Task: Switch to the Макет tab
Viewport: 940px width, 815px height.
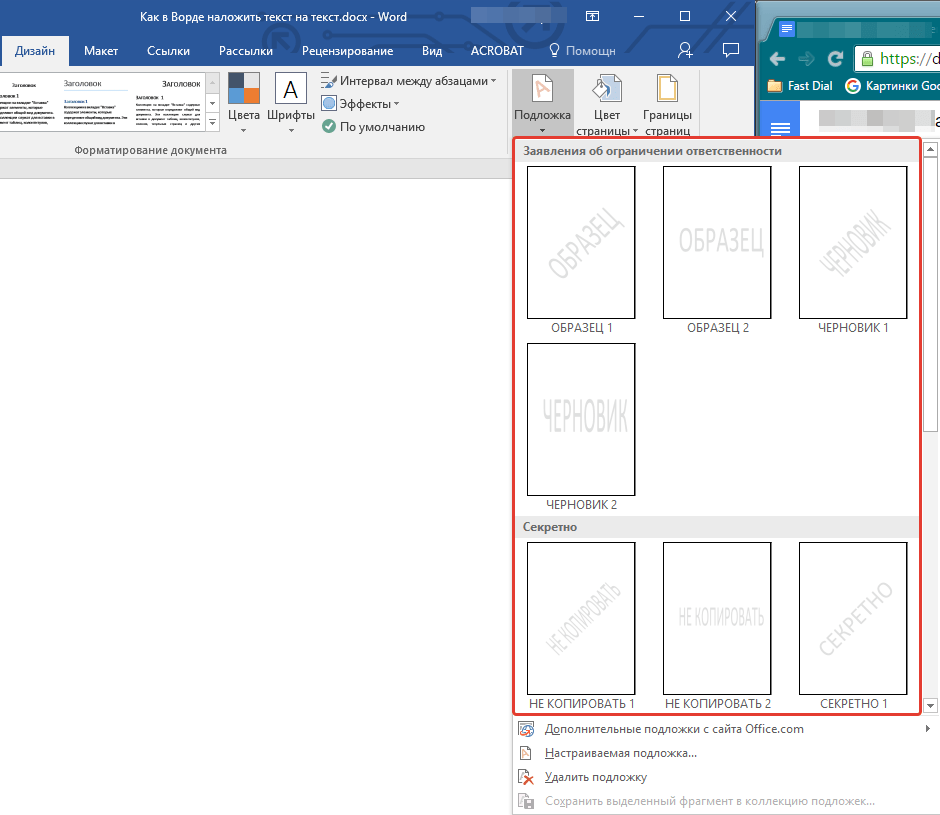Action: pos(101,51)
